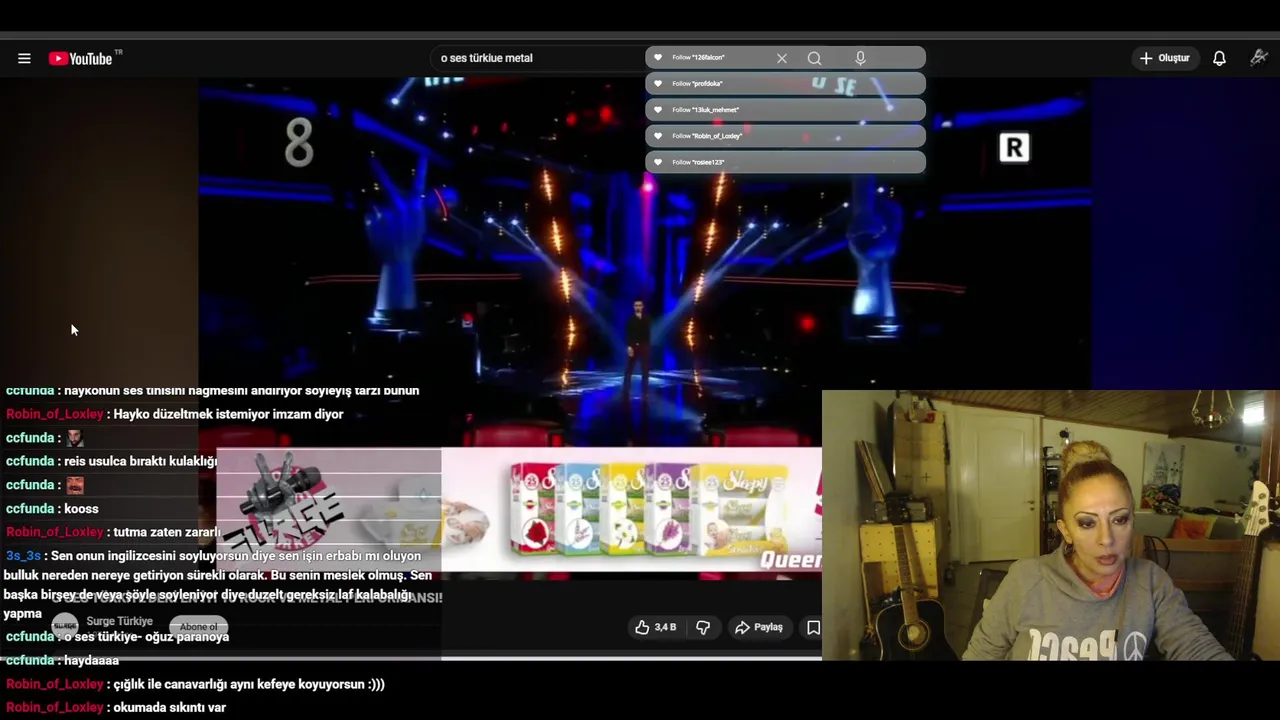1280x720 pixels.
Task: Run search with the magnifier icon
Action: 814,58
